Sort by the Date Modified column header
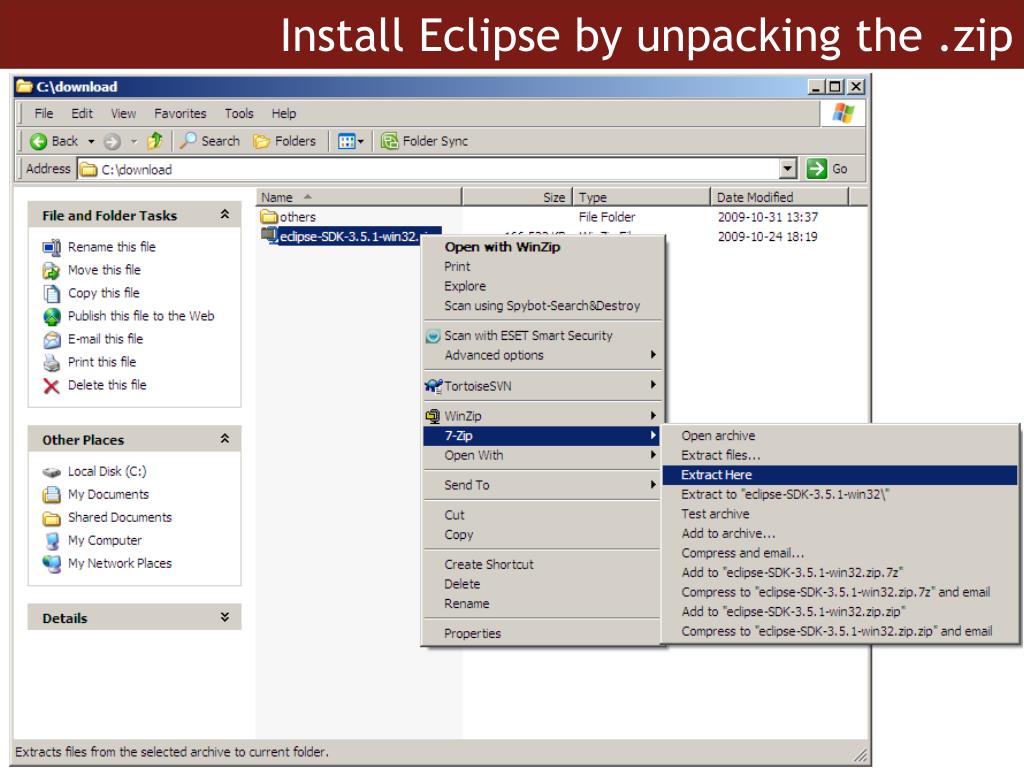Viewport: 1024px width, 768px height. click(x=779, y=197)
